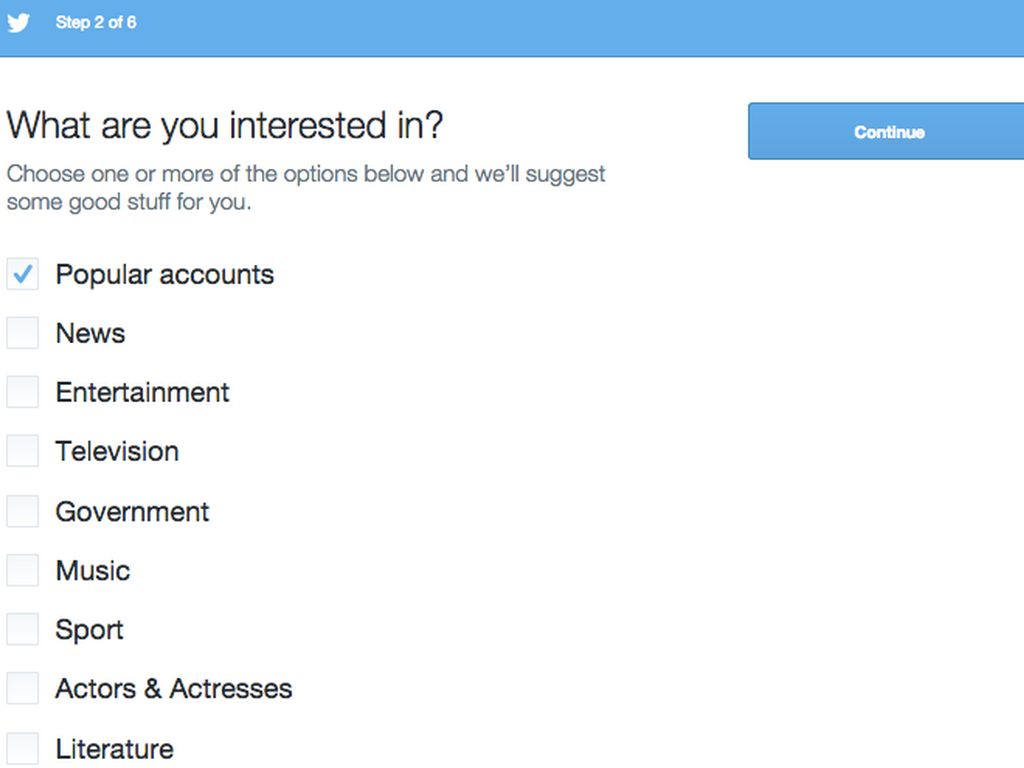This screenshot has height=768, width=1024.
Task: Click the Government label text
Action: tap(132, 512)
